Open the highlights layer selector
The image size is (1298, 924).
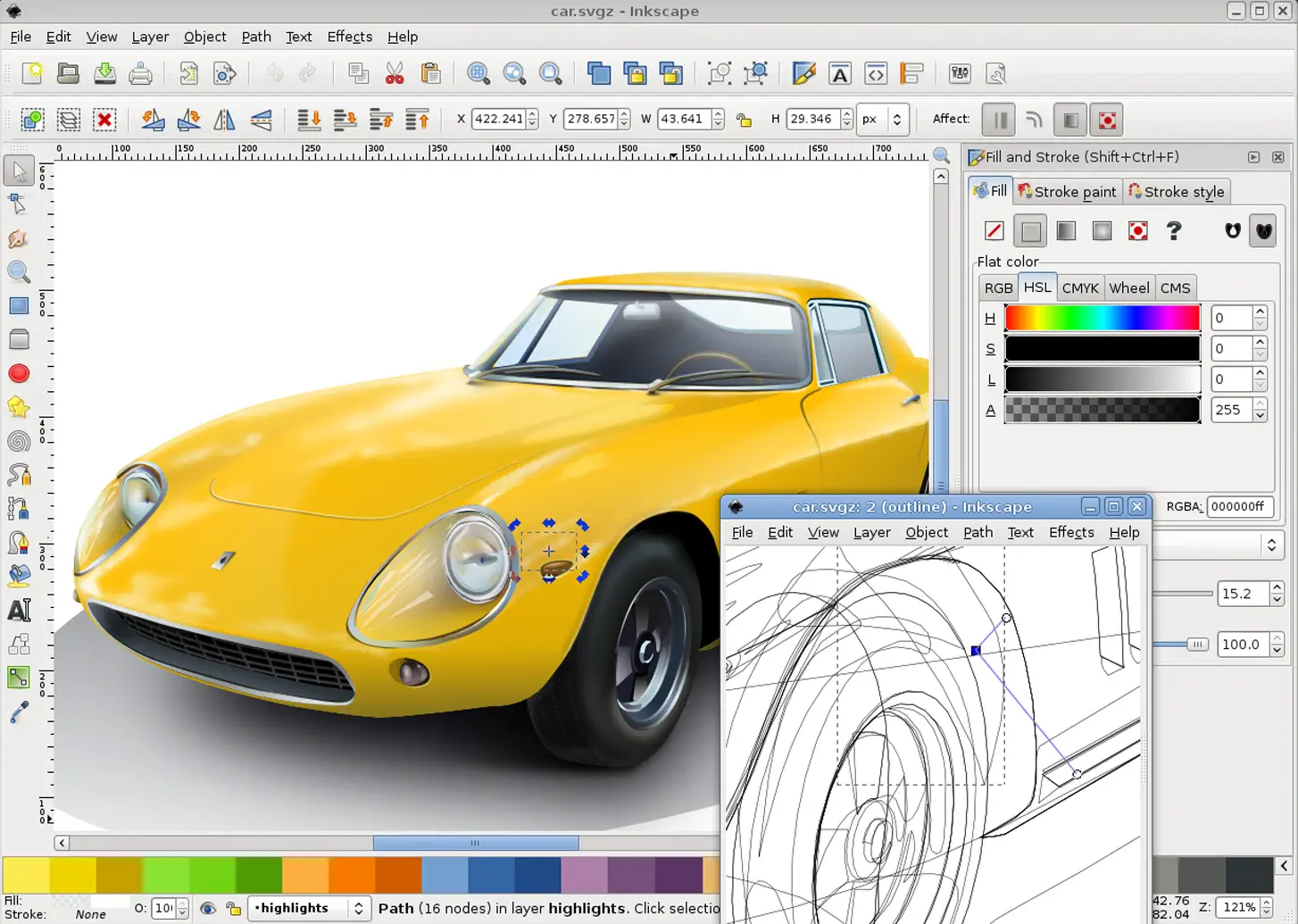tap(309, 908)
